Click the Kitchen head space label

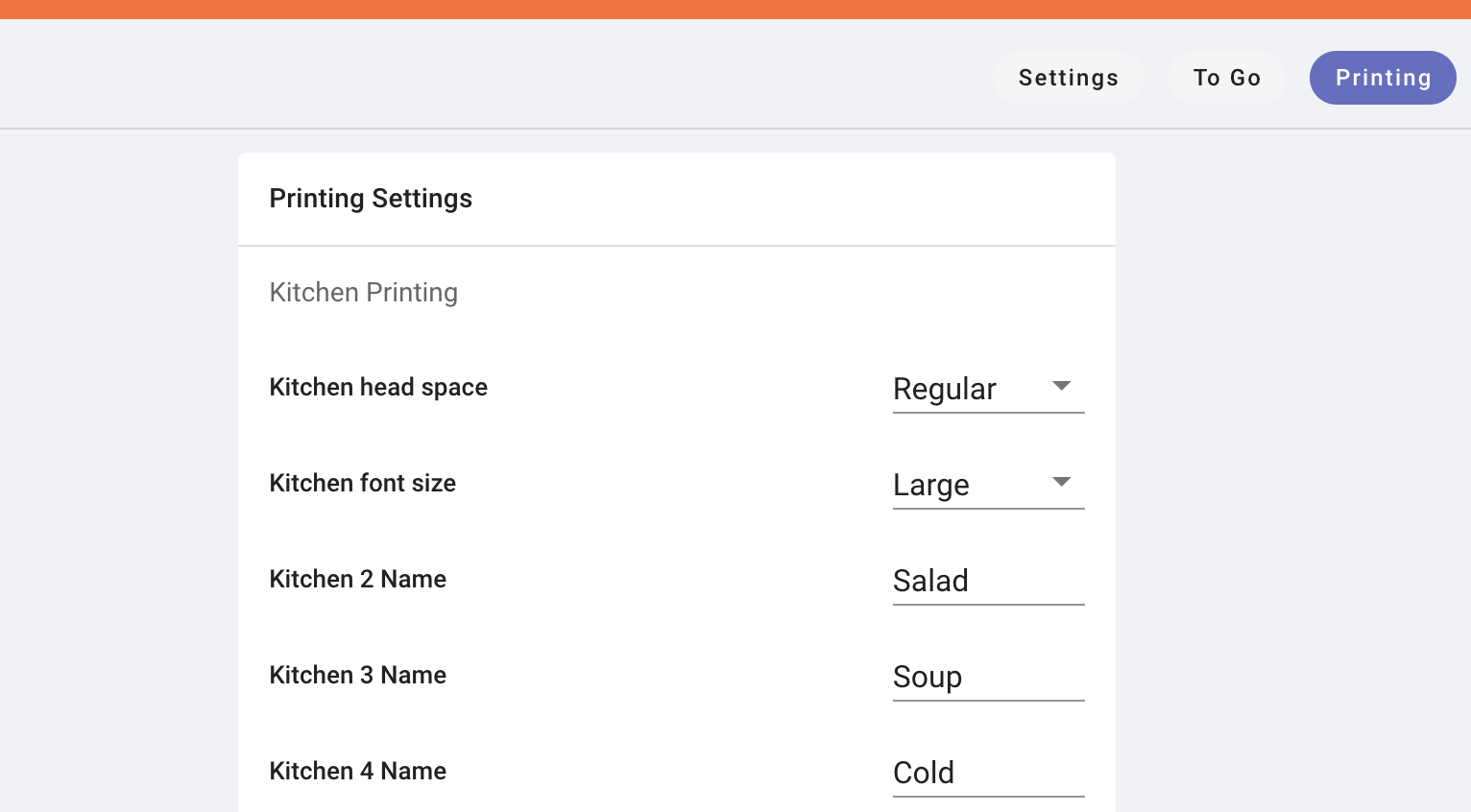(x=378, y=388)
